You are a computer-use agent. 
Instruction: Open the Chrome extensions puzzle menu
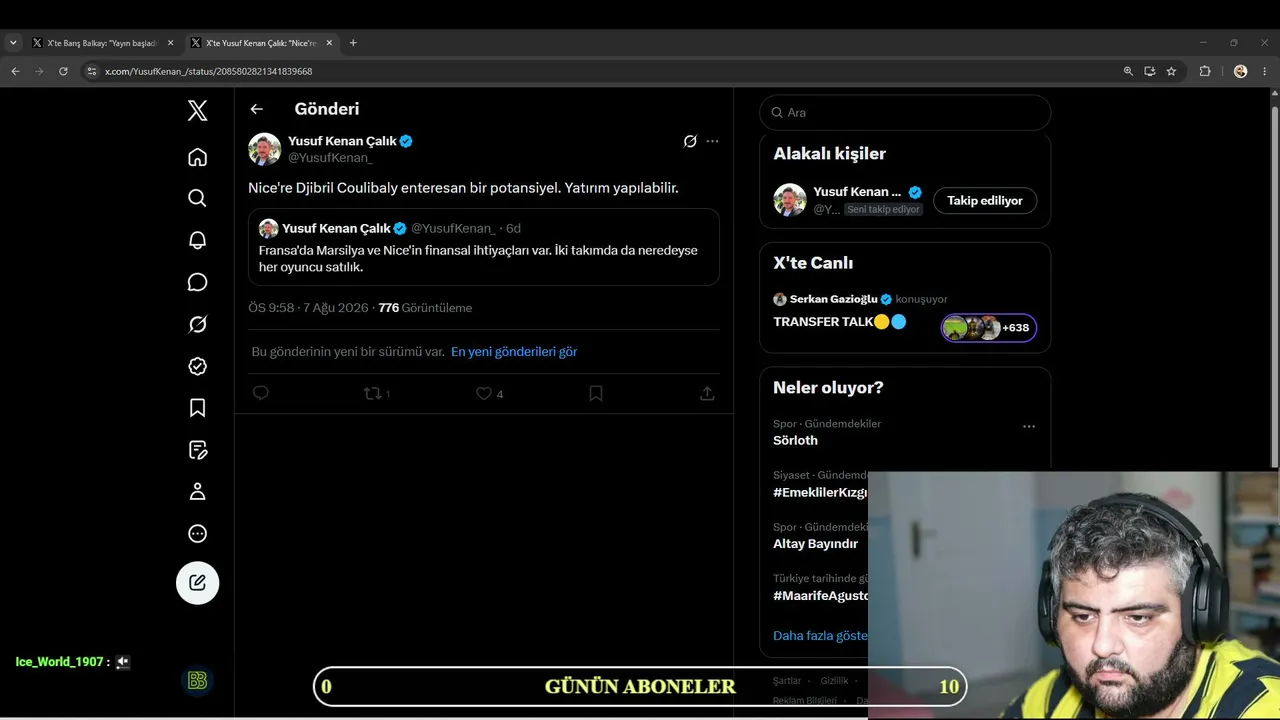tap(1205, 71)
